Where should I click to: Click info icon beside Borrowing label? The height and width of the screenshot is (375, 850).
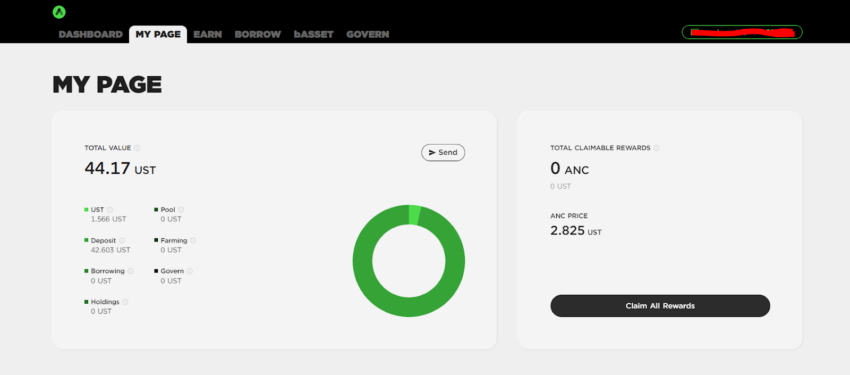pyautogui.click(x=131, y=271)
